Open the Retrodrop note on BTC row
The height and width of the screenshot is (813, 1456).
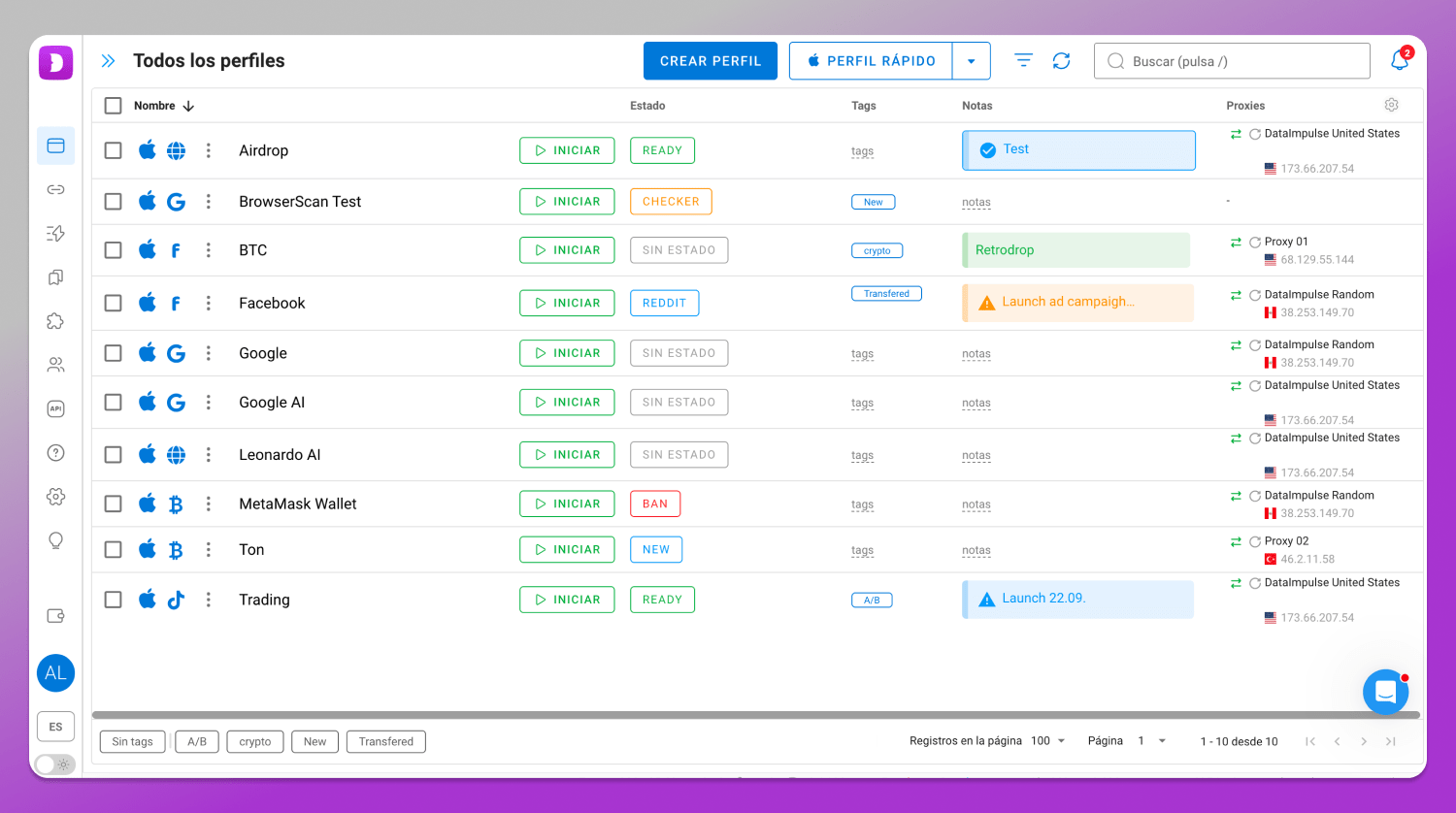[x=1075, y=249]
